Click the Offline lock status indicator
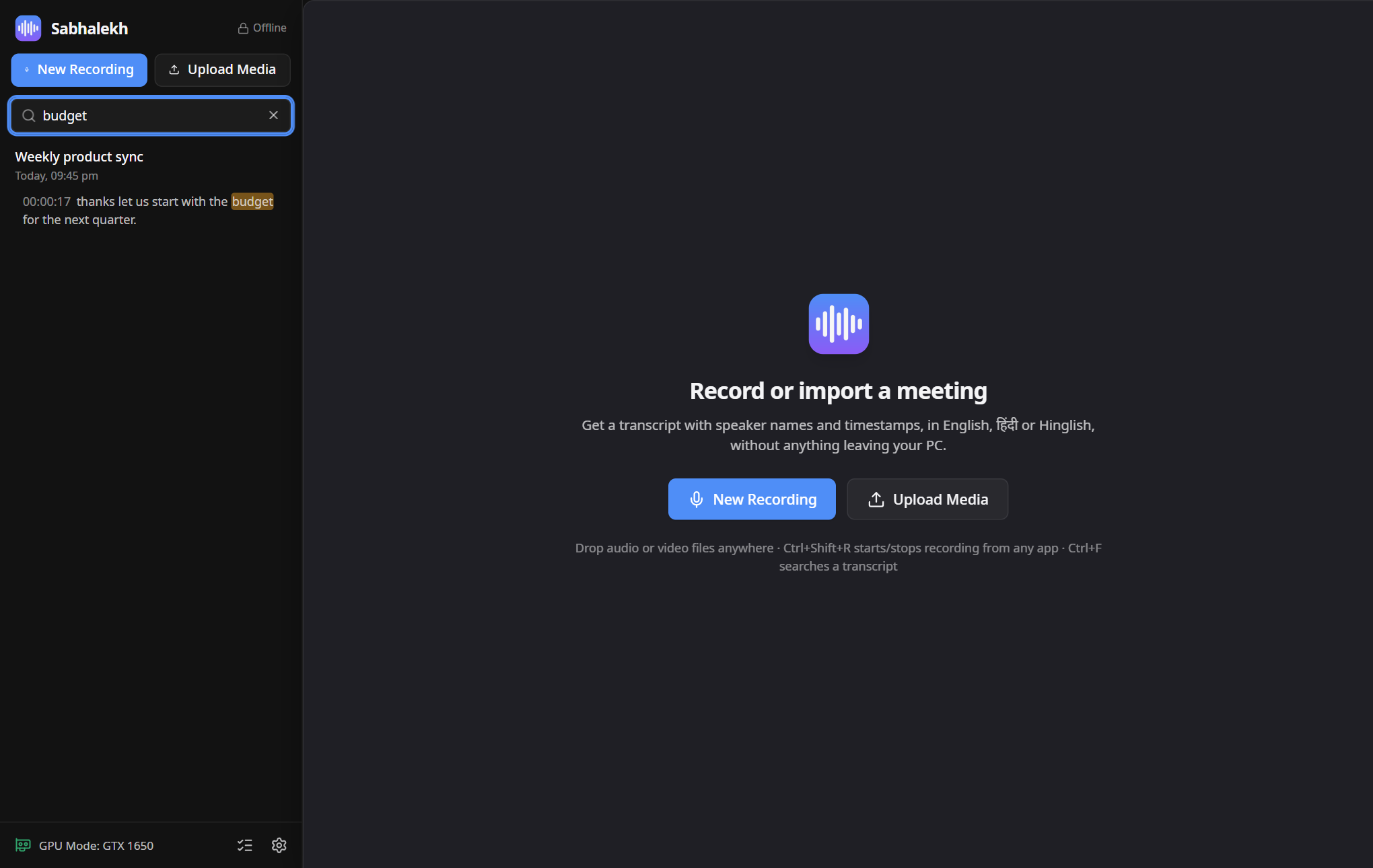This screenshot has height=868, width=1373. pyautogui.click(x=262, y=28)
